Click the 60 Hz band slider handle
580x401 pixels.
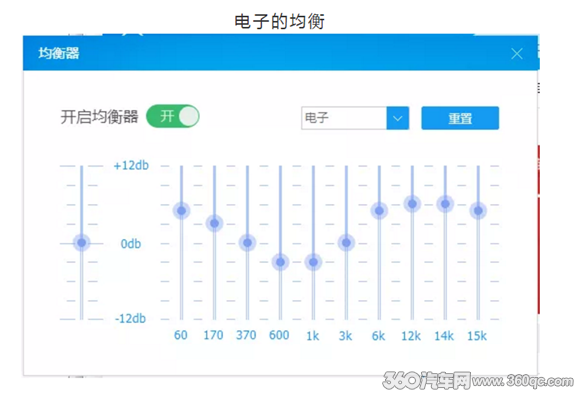click(x=182, y=210)
